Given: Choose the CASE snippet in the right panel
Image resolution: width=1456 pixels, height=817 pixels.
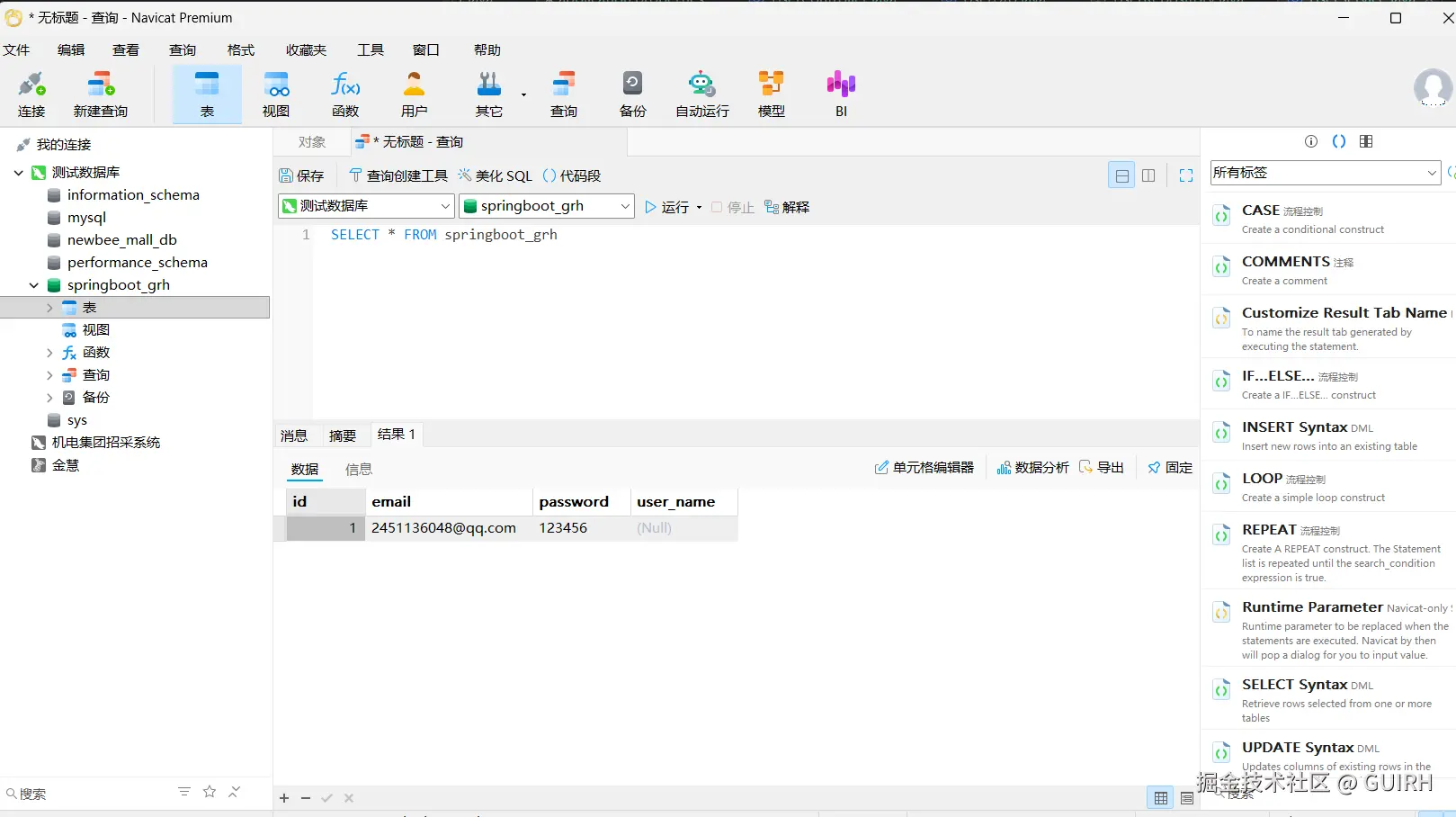Looking at the screenshot, I should click(1329, 219).
